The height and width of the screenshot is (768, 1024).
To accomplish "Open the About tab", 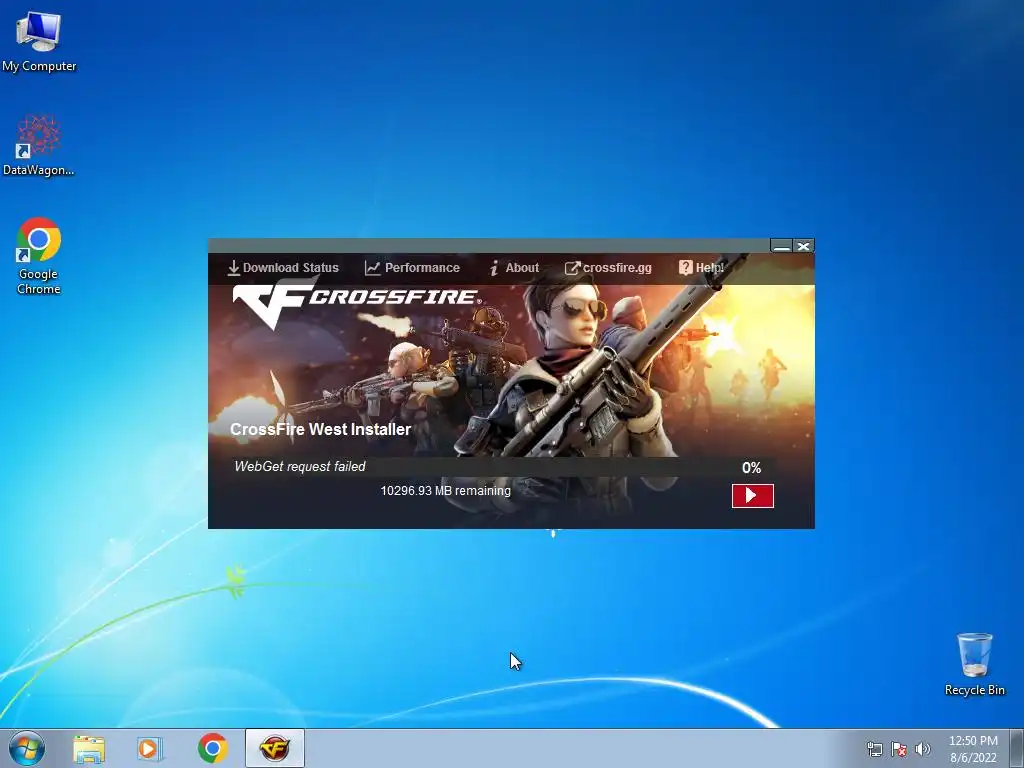I will tap(514, 268).
